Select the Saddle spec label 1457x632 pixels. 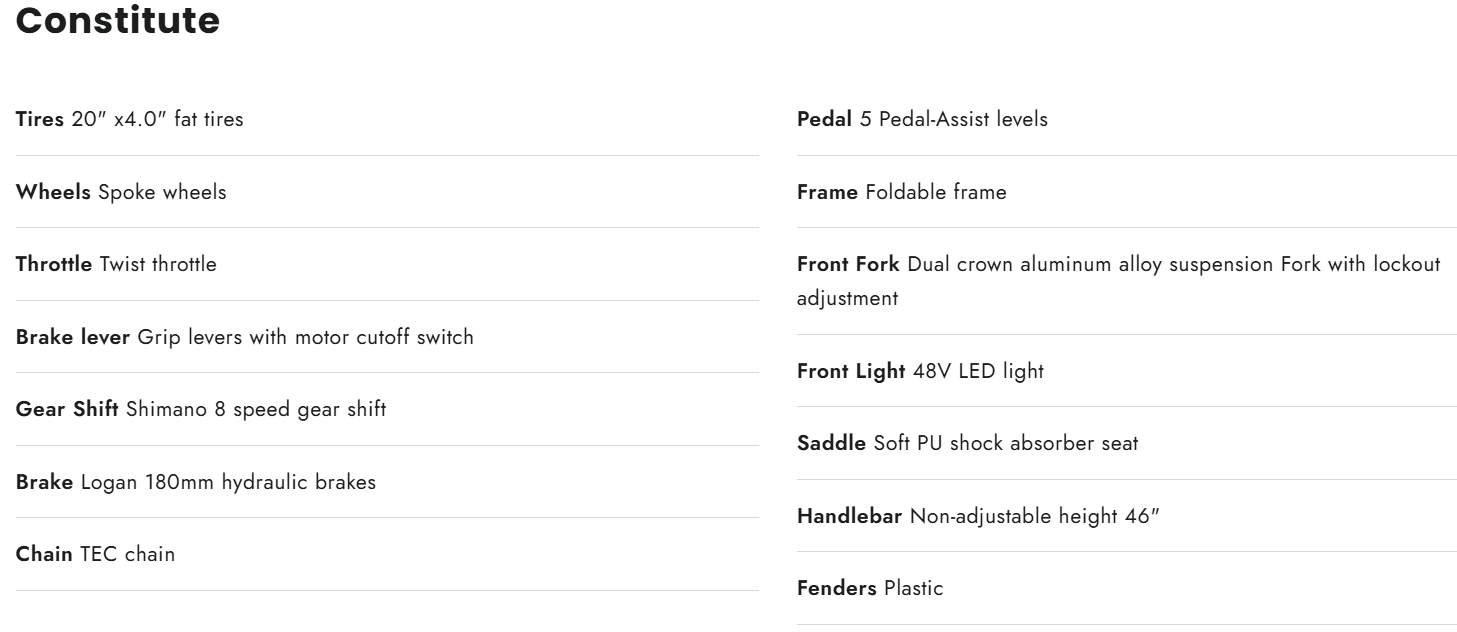831,443
